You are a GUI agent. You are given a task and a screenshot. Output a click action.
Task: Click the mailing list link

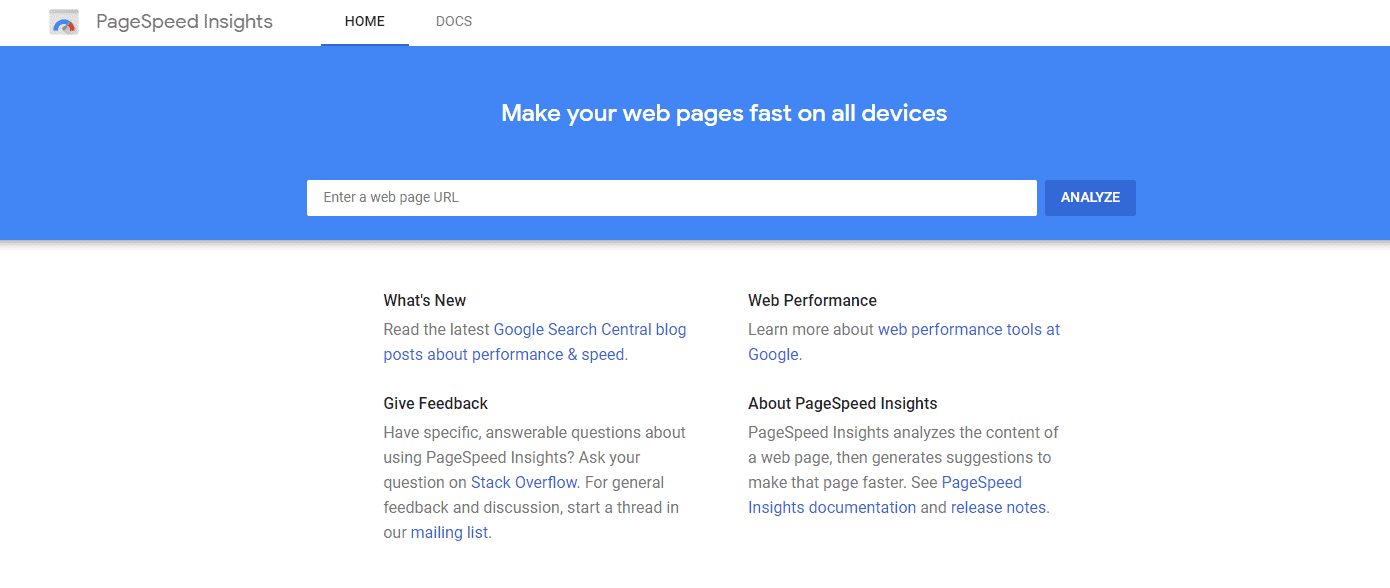448,532
